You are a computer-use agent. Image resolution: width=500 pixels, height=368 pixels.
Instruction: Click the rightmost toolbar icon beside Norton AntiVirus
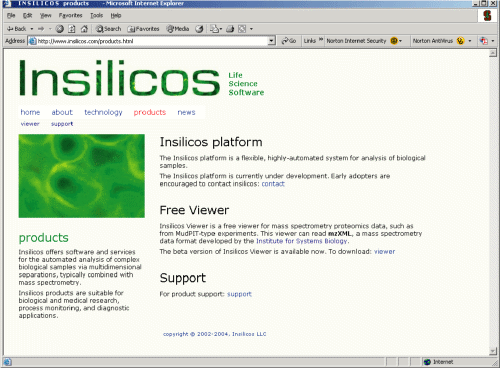coord(484,41)
